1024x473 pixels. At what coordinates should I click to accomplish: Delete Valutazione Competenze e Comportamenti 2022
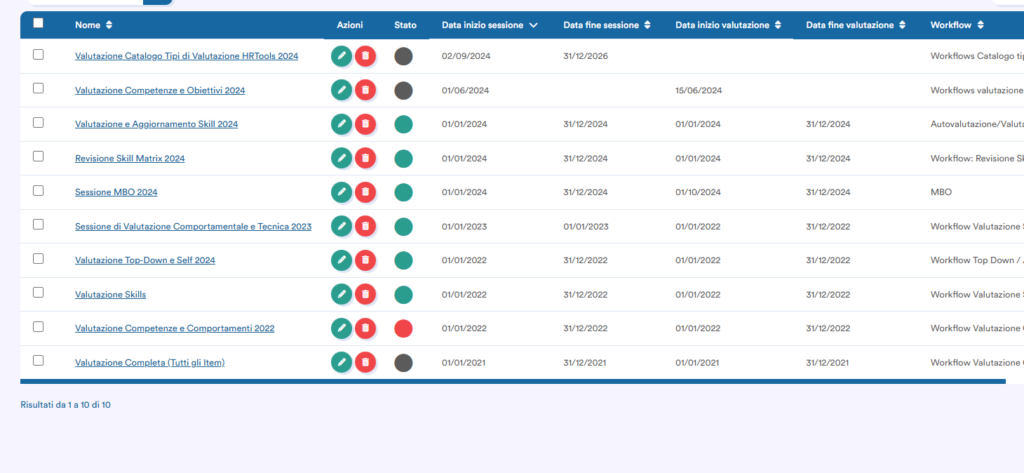tap(365, 328)
